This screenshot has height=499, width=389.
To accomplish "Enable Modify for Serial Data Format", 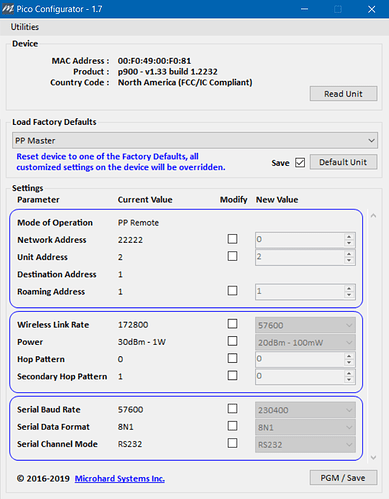I will pyautogui.click(x=232, y=426).
